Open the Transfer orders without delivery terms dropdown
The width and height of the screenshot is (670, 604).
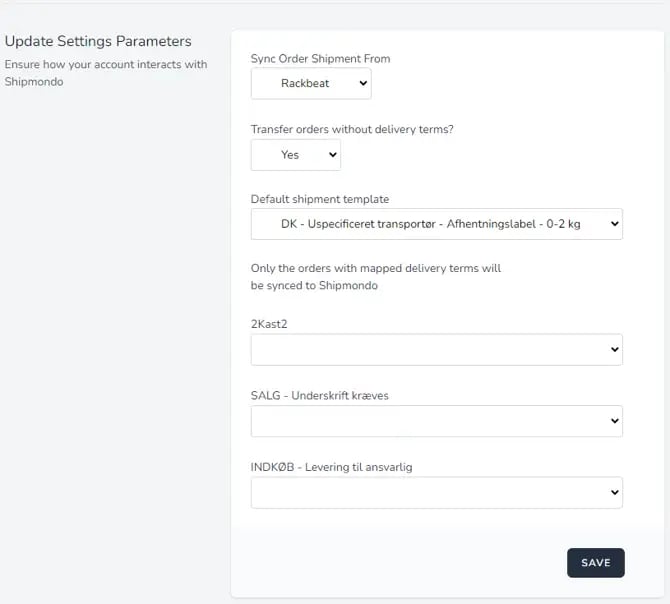(295, 155)
